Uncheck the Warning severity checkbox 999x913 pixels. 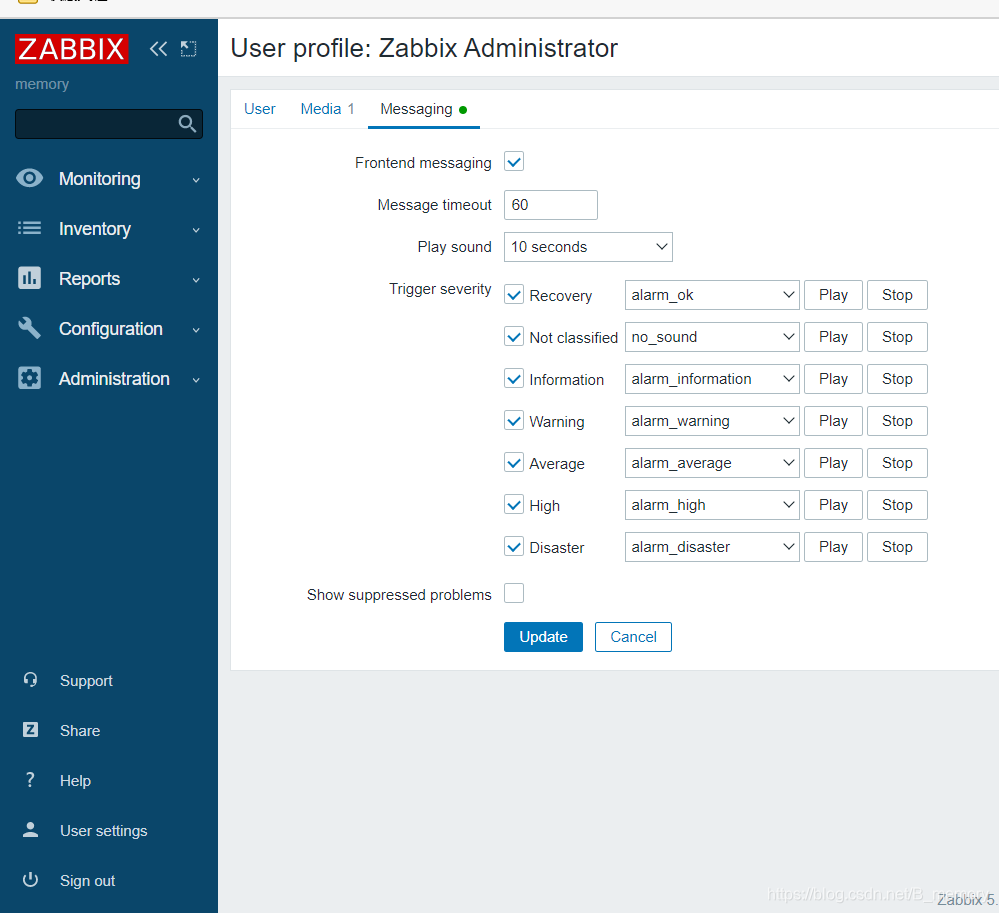point(514,421)
